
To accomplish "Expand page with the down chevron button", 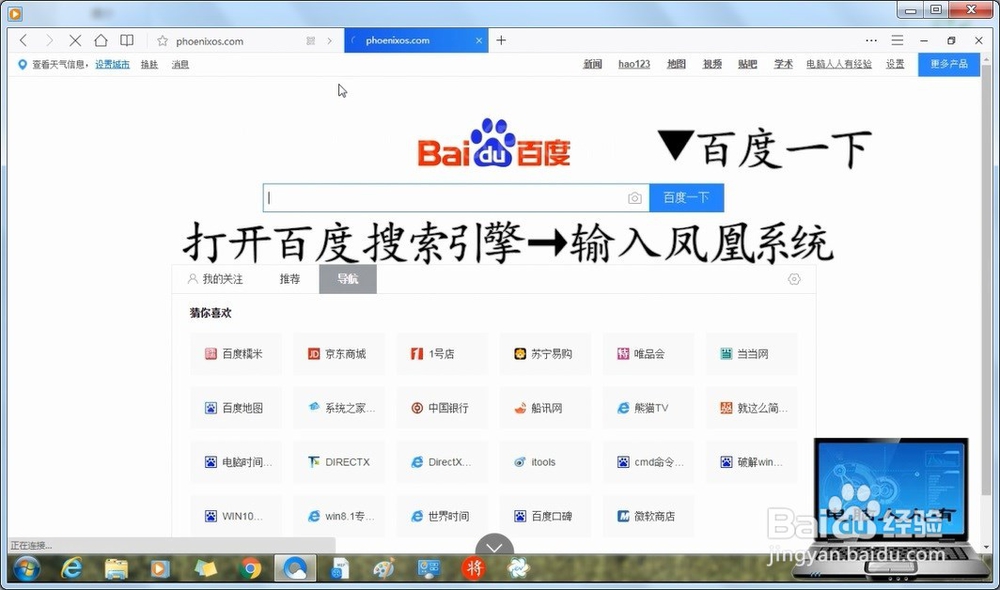I will (x=494, y=546).
